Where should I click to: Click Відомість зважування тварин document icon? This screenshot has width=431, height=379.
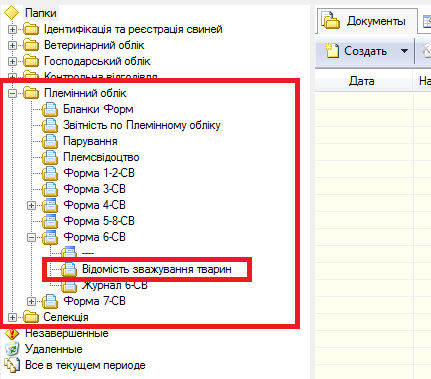pyautogui.click(x=69, y=269)
